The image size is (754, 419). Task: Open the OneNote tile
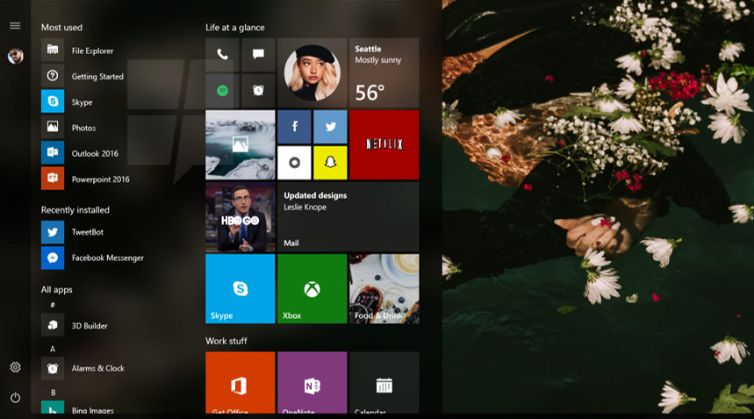click(x=312, y=382)
